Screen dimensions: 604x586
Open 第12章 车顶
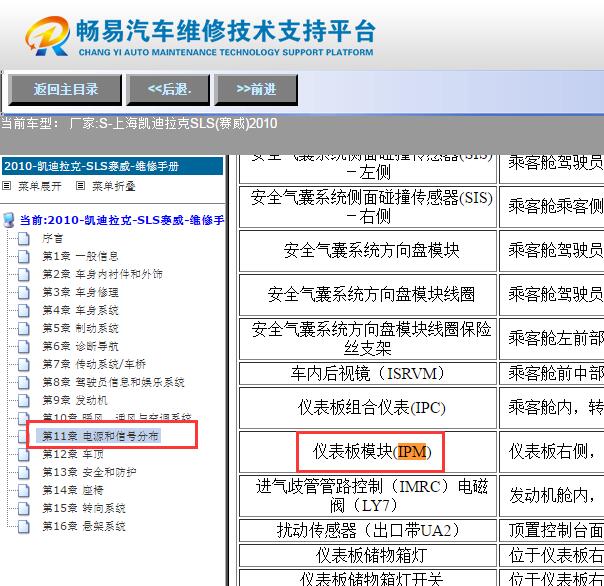[x=73, y=454]
